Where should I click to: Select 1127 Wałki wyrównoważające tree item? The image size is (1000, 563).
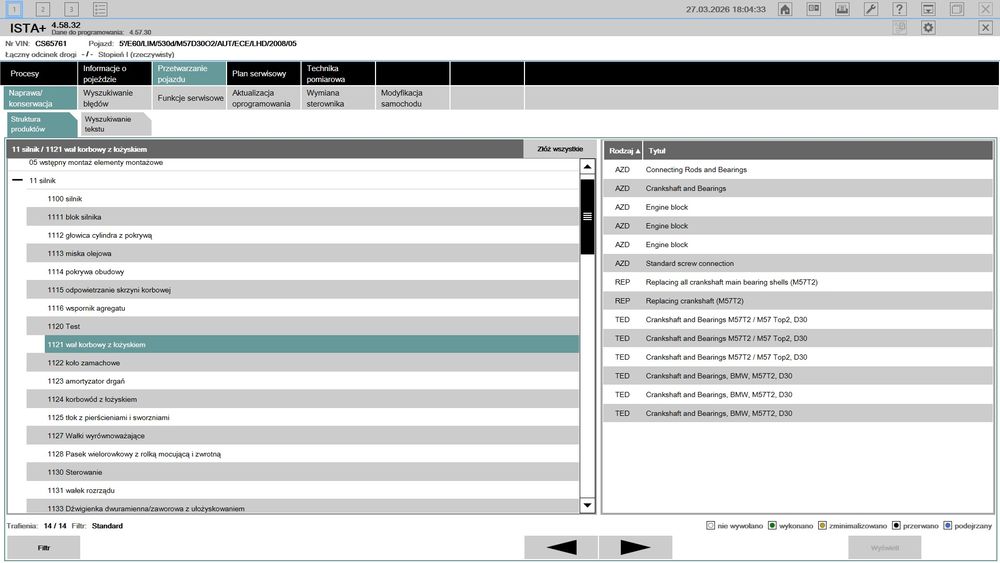pyautogui.click(x=302, y=435)
